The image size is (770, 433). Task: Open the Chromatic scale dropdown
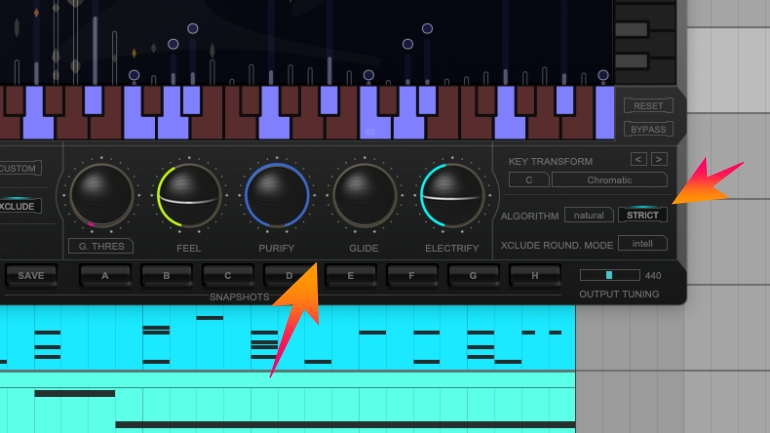(x=609, y=181)
